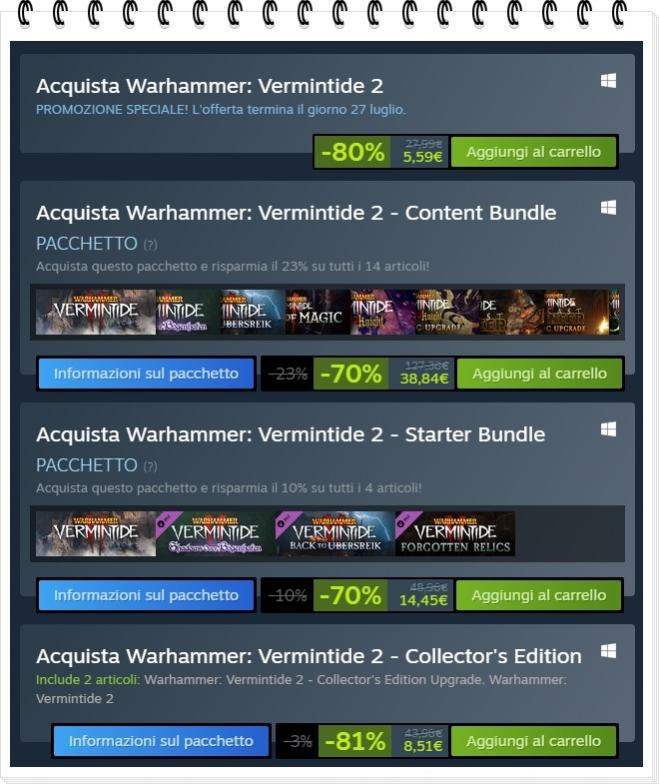Image resolution: width=659 pixels, height=784 pixels.
Task: Open Winds of Magic thumbnail in Content Bundle
Action: click(318, 312)
